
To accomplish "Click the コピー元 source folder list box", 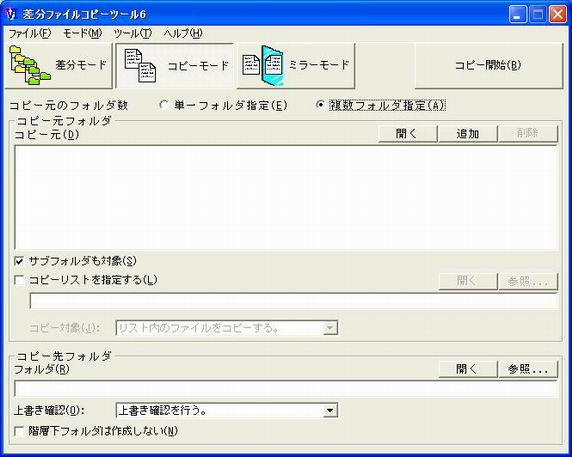I will point(286,197).
